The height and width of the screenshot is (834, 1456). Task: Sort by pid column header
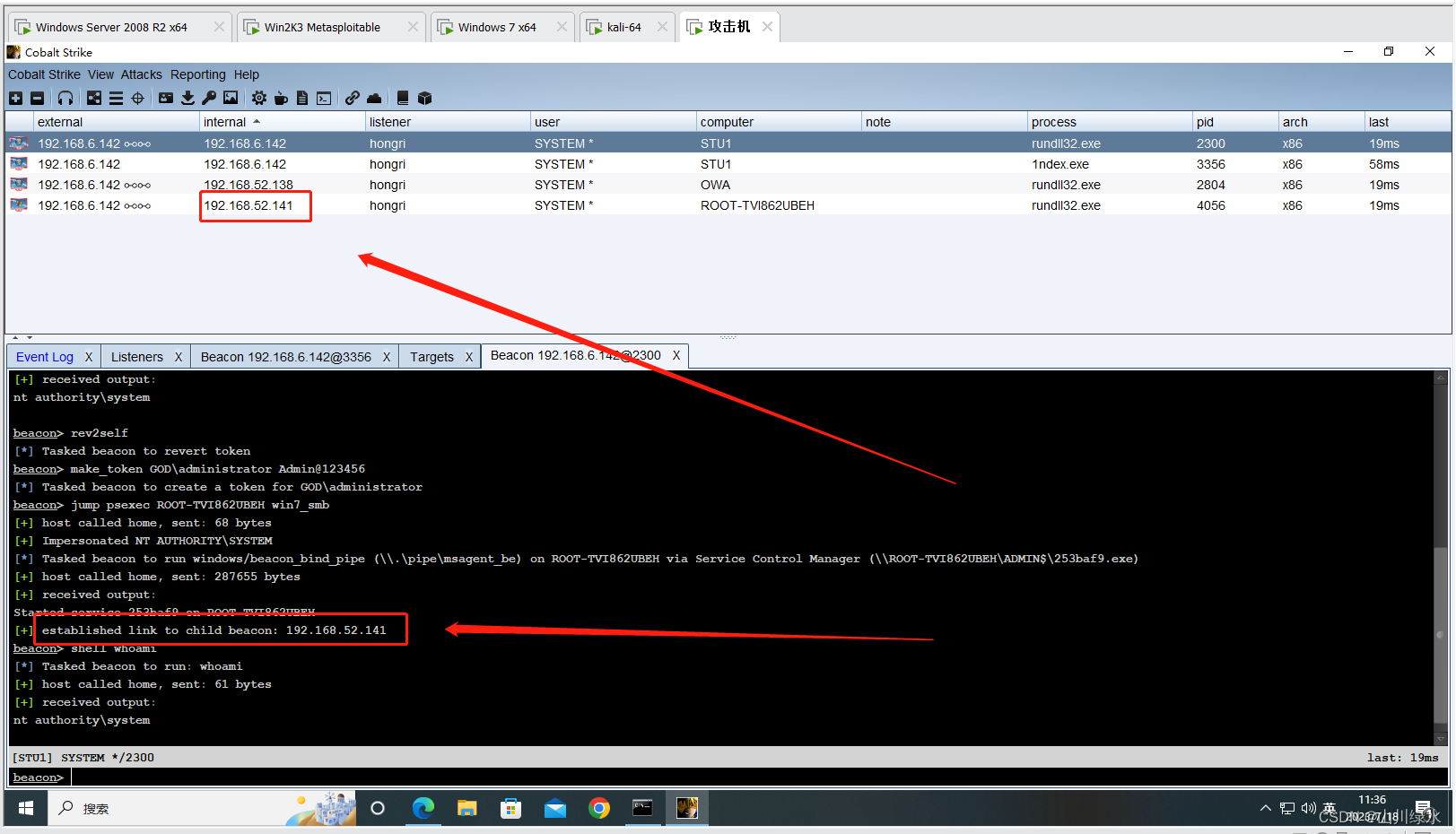point(1236,122)
